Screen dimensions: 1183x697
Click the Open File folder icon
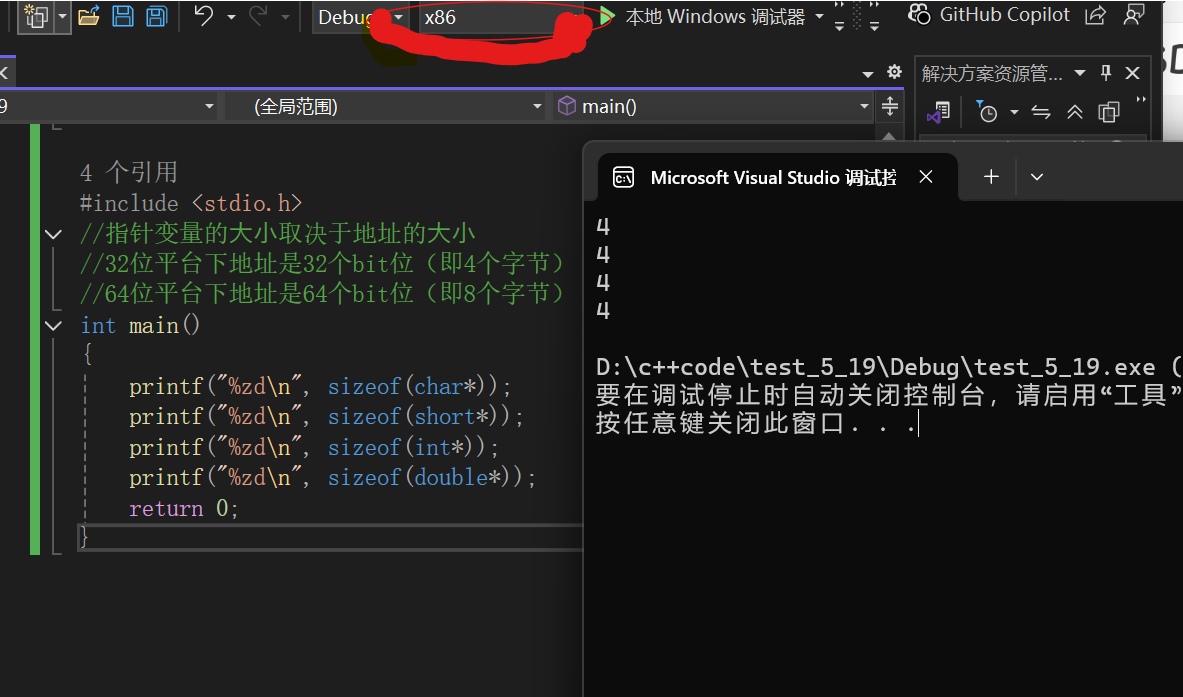tap(89, 16)
